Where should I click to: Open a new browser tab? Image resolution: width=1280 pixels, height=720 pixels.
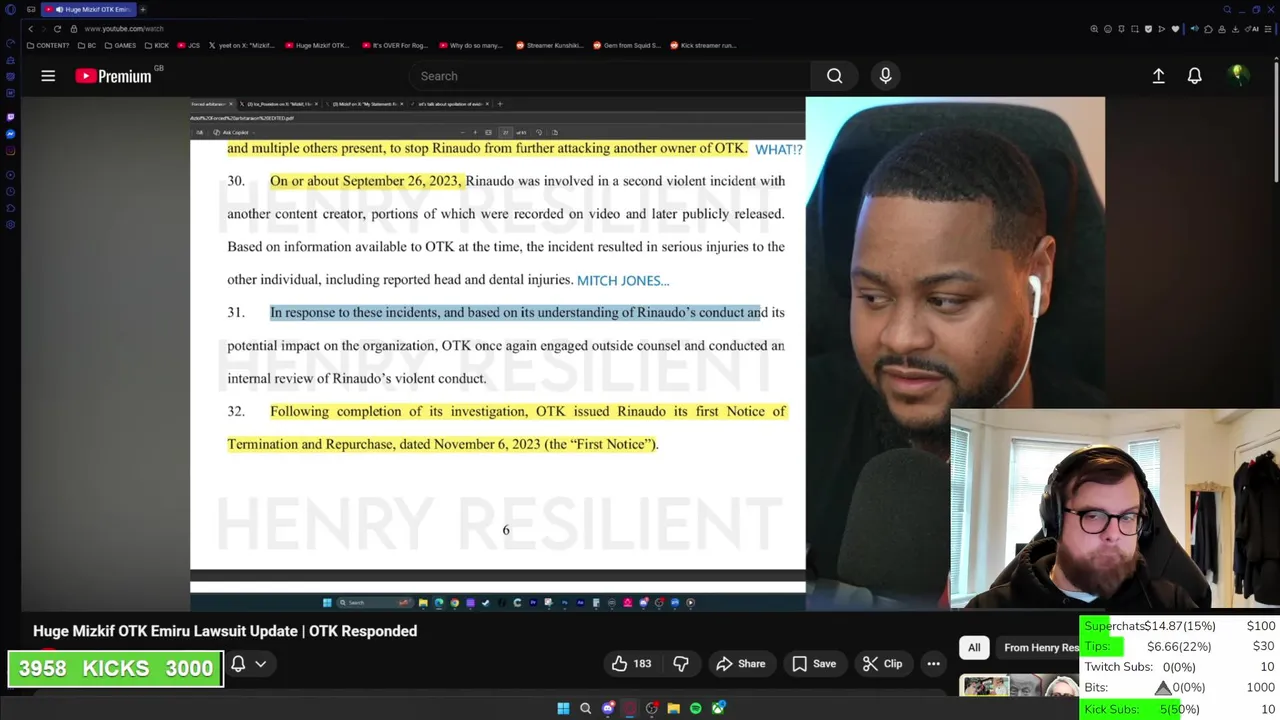(x=143, y=9)
